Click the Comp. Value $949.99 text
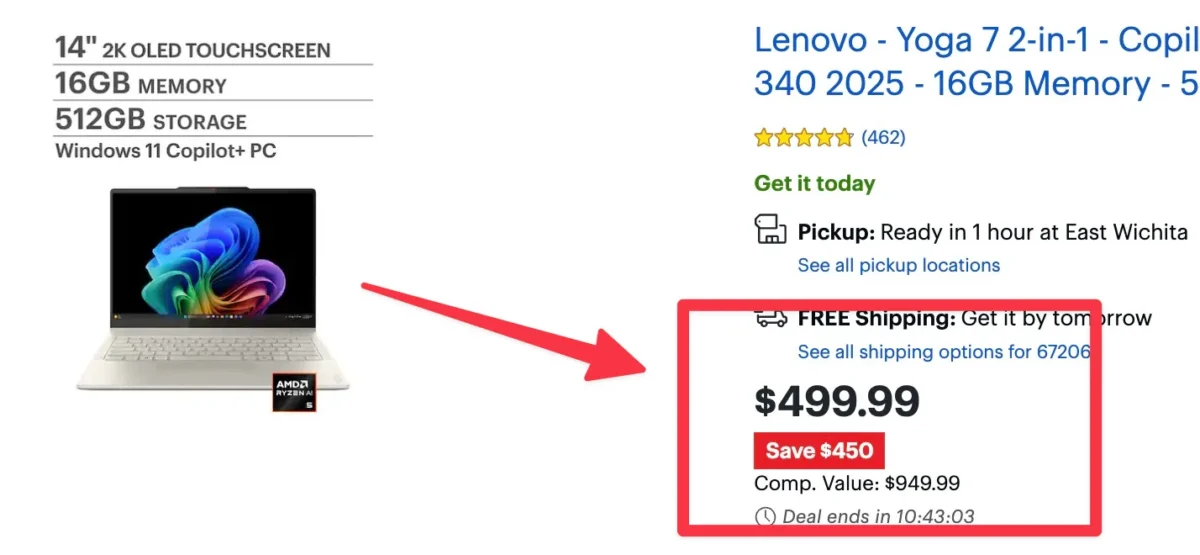 [x=857, y=484]
